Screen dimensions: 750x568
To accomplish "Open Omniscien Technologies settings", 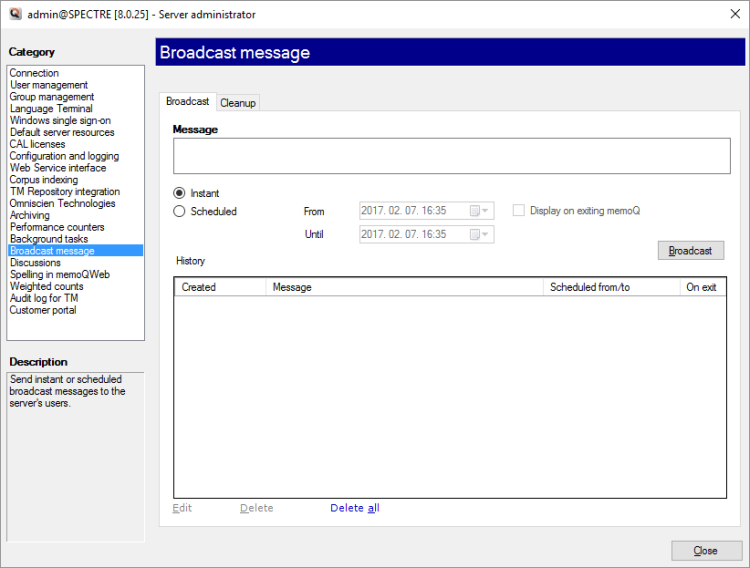I will [62, 203].
